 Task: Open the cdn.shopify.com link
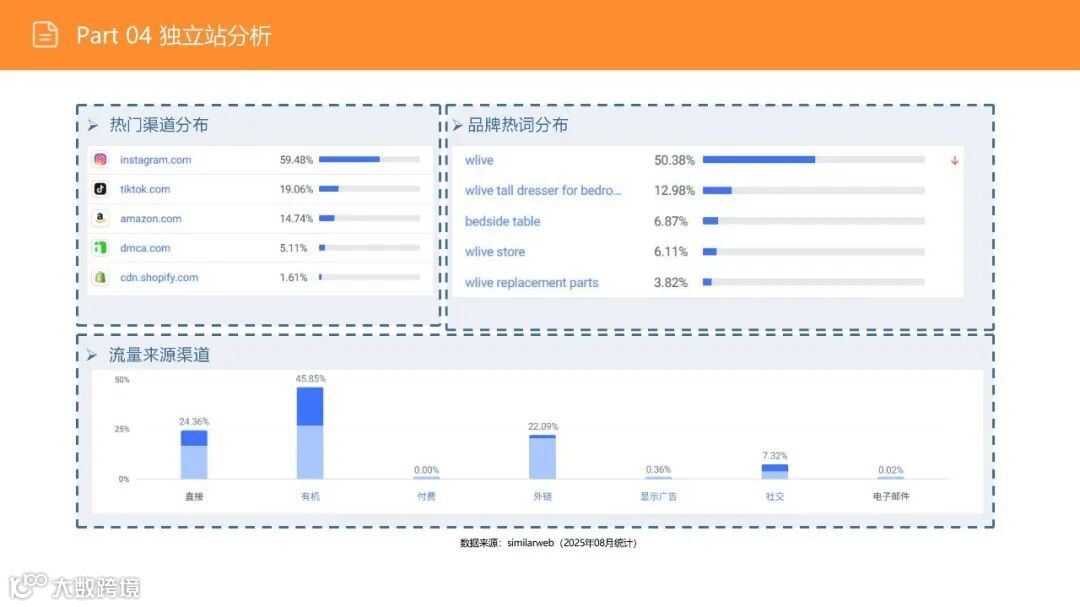pos(159,277)
